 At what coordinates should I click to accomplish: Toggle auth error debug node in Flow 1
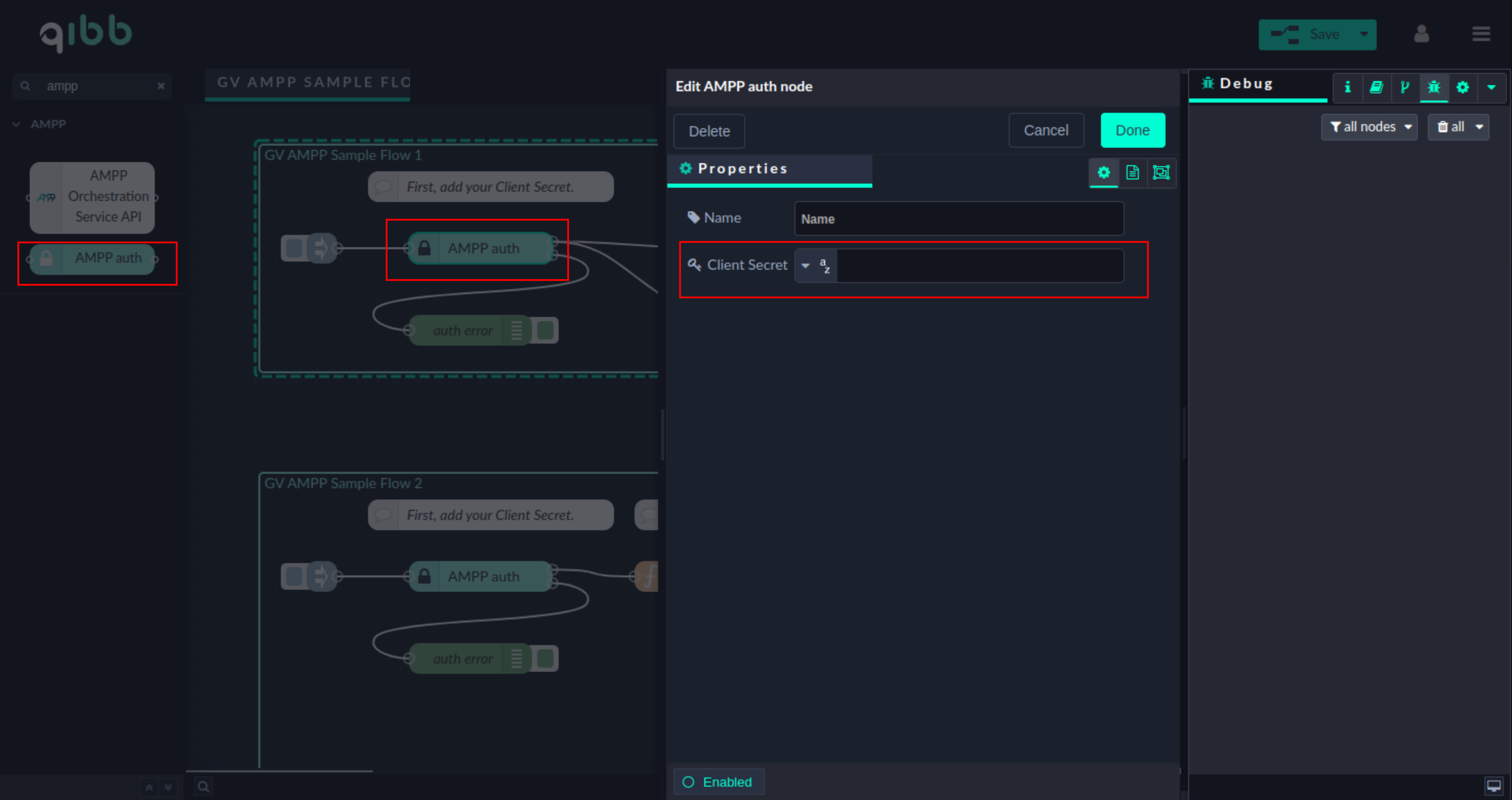point(545,330)
